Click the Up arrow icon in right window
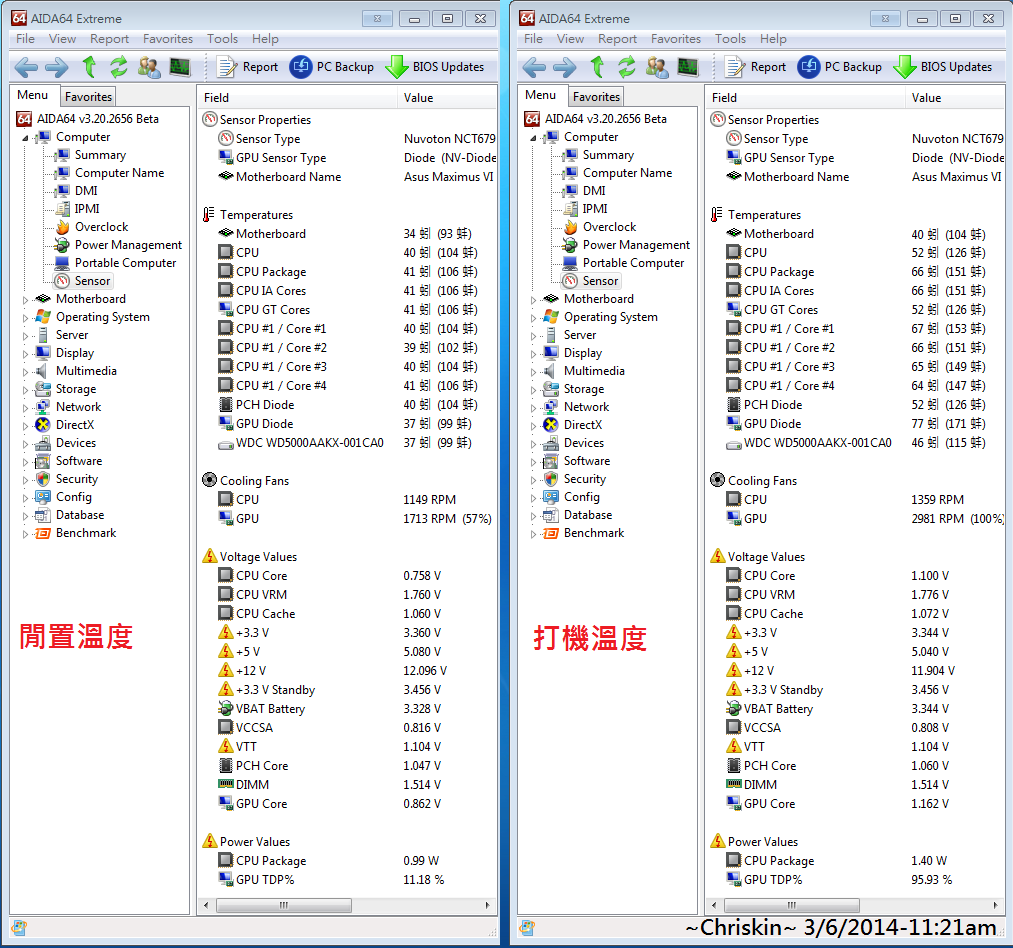The image size is (1013, 948). tap(597, 67)
